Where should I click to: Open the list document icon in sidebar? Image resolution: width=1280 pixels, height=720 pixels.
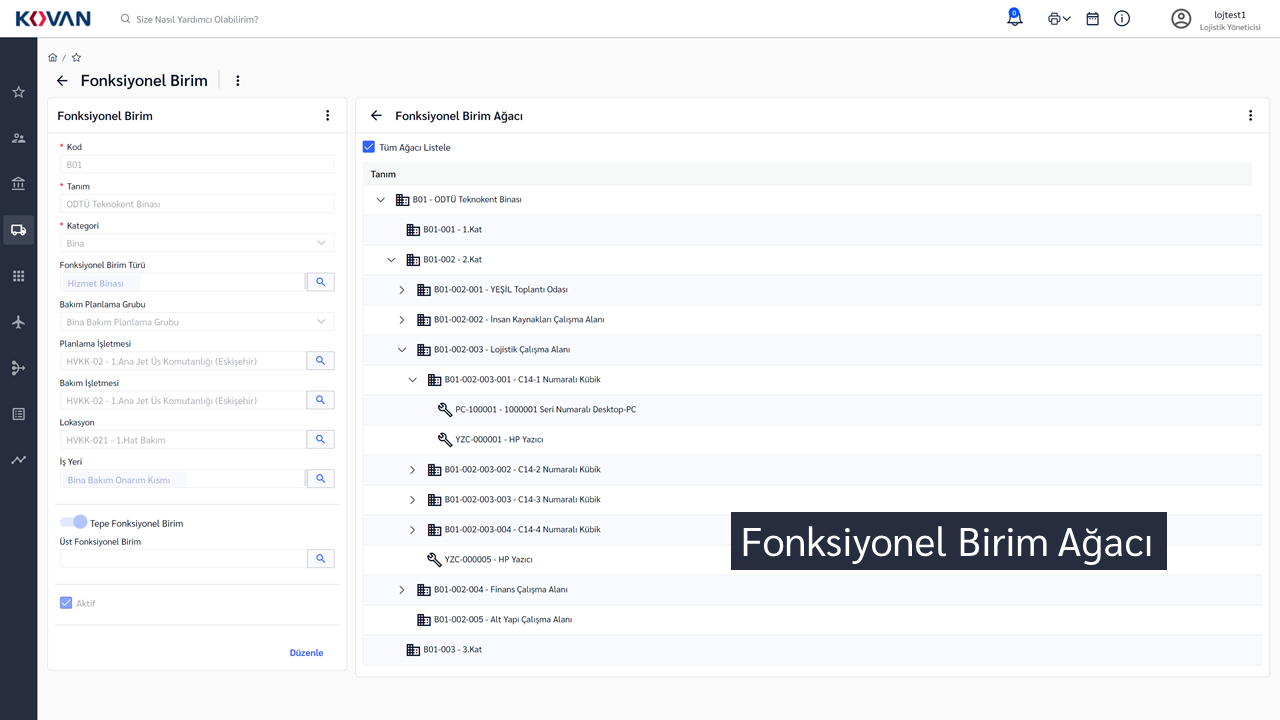(18, 414)
